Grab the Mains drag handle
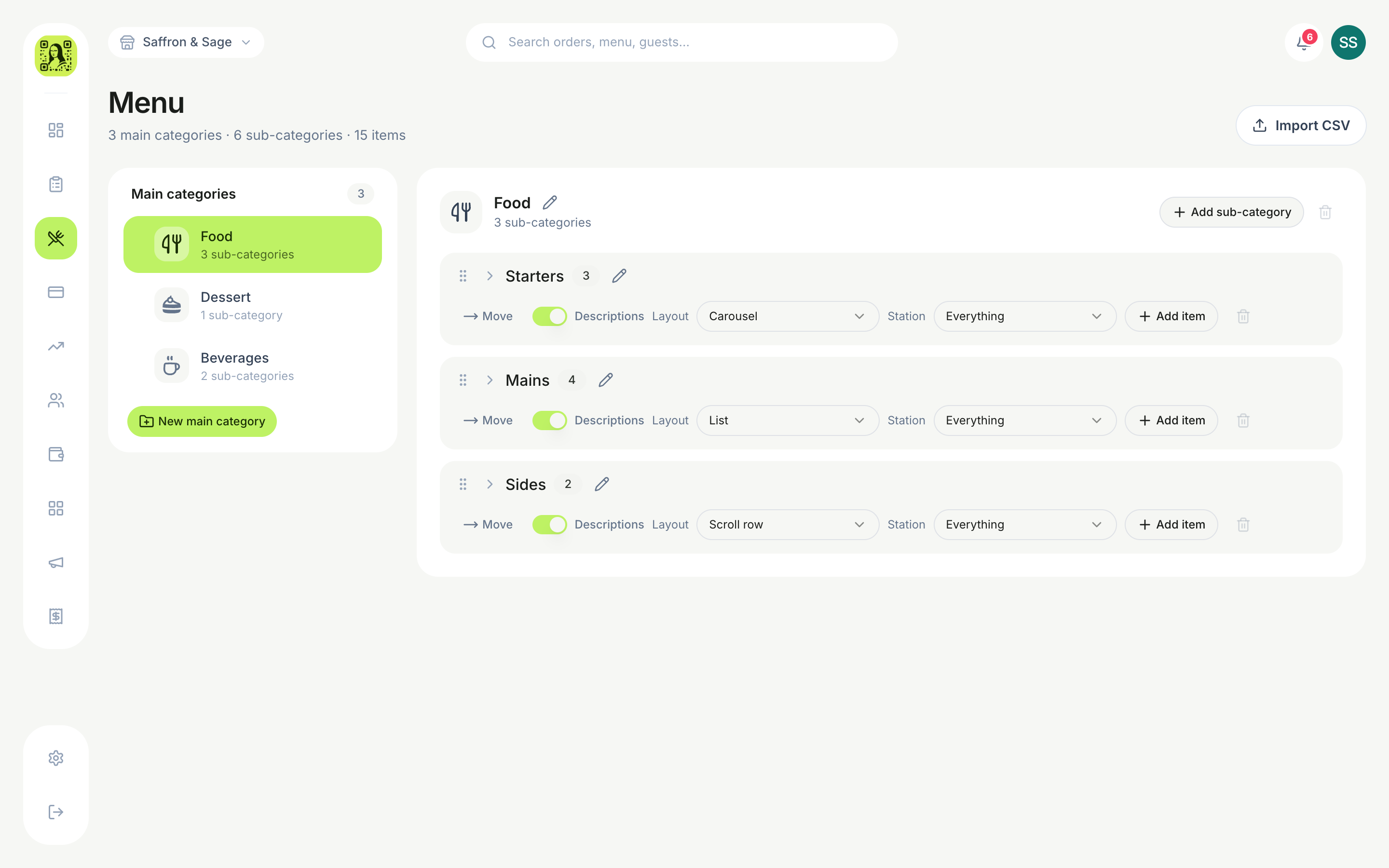1389x868 pixels. pos(463,380)
